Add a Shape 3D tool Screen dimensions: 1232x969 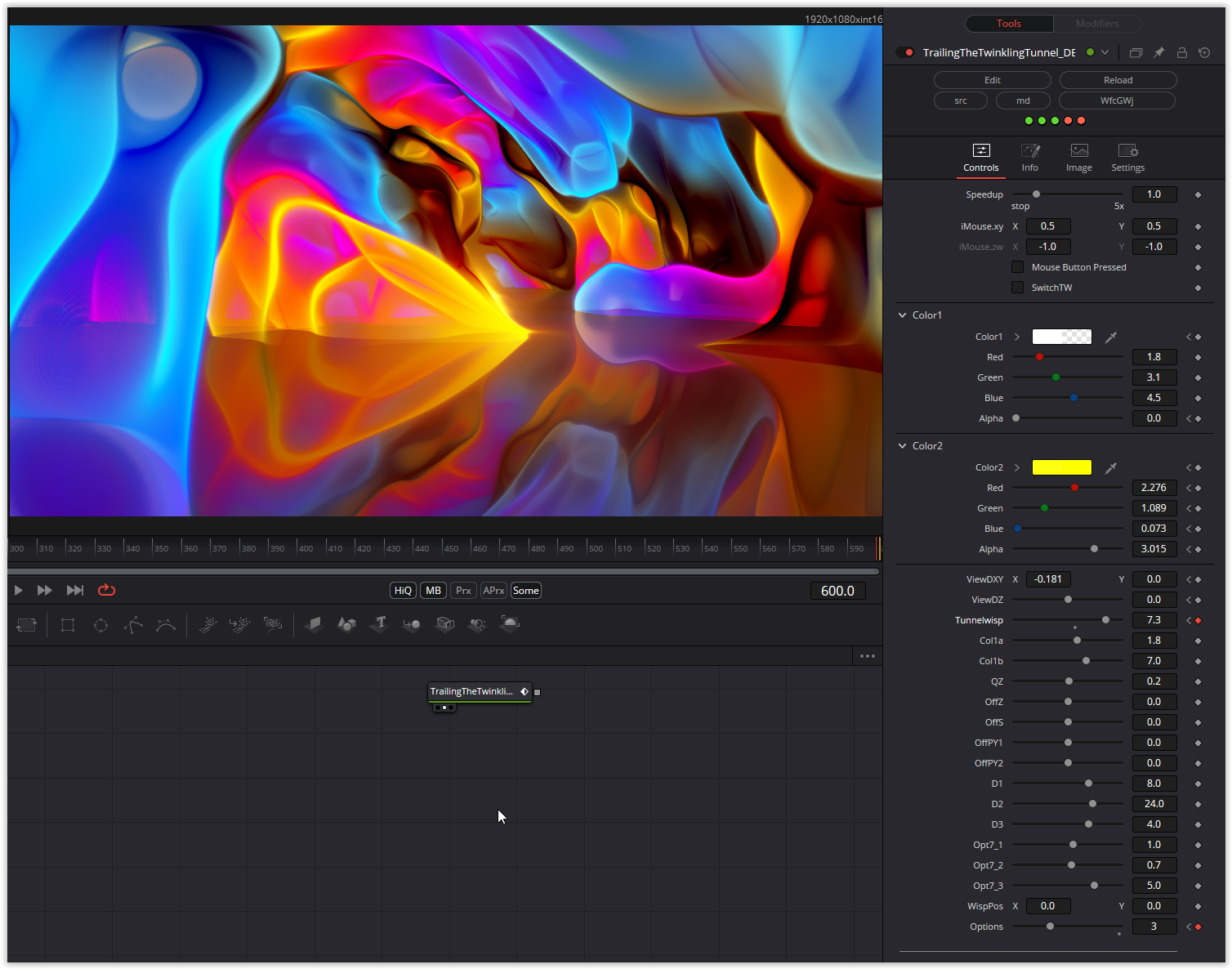tap(346, 625)
